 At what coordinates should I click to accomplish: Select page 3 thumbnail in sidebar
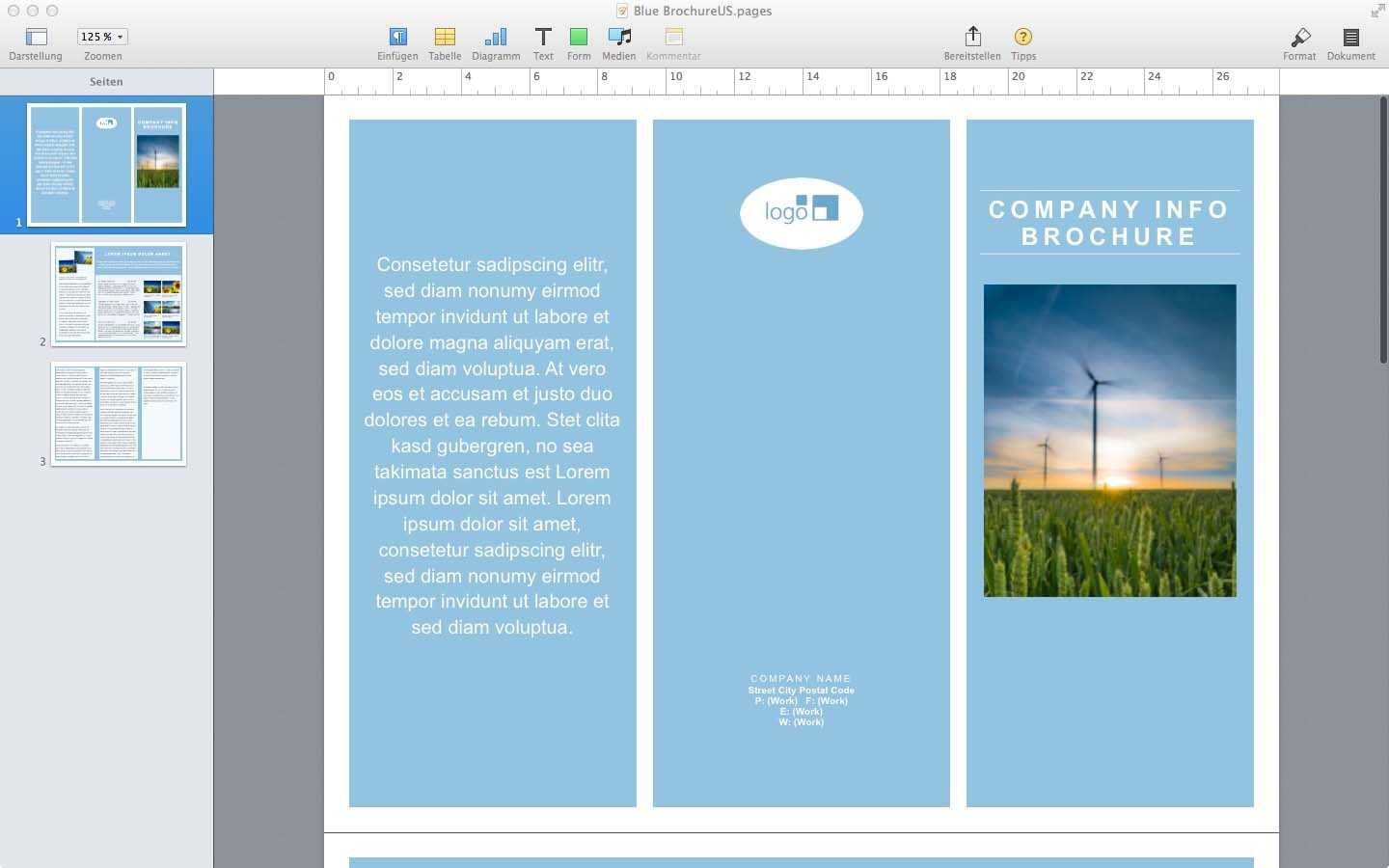[x=118, y=413]
